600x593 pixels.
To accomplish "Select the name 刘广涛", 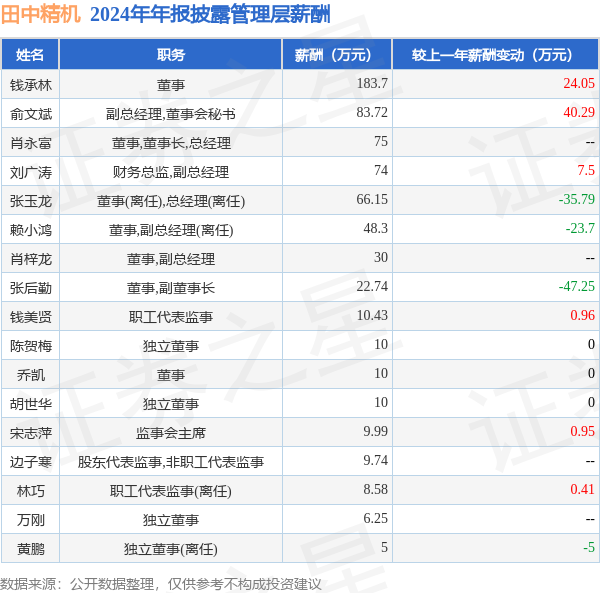I will 31,172.
